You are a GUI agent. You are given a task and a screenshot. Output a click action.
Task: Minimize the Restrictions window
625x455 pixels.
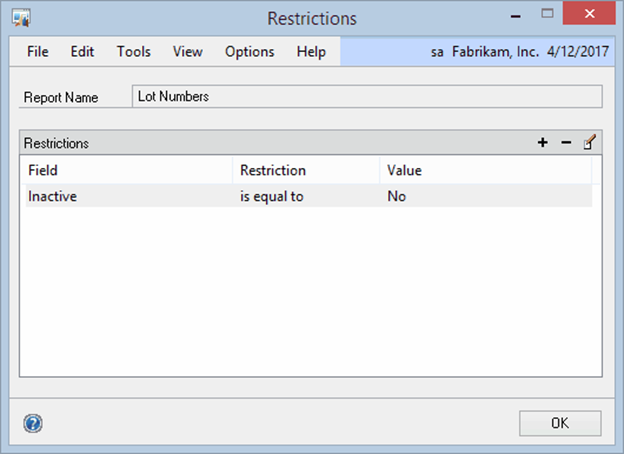(515, 16)
